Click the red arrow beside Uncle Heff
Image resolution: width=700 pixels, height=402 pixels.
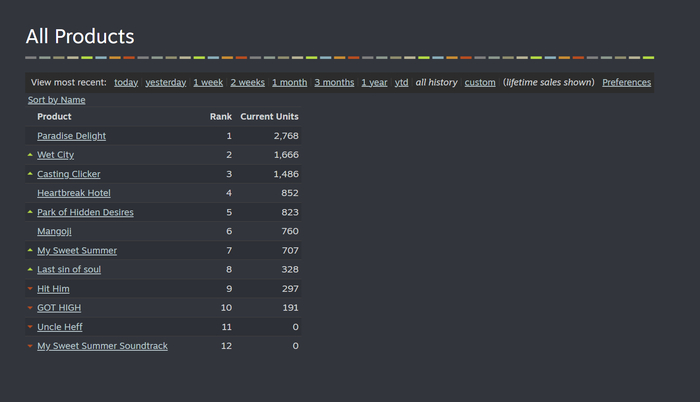[x=30, y=327]
